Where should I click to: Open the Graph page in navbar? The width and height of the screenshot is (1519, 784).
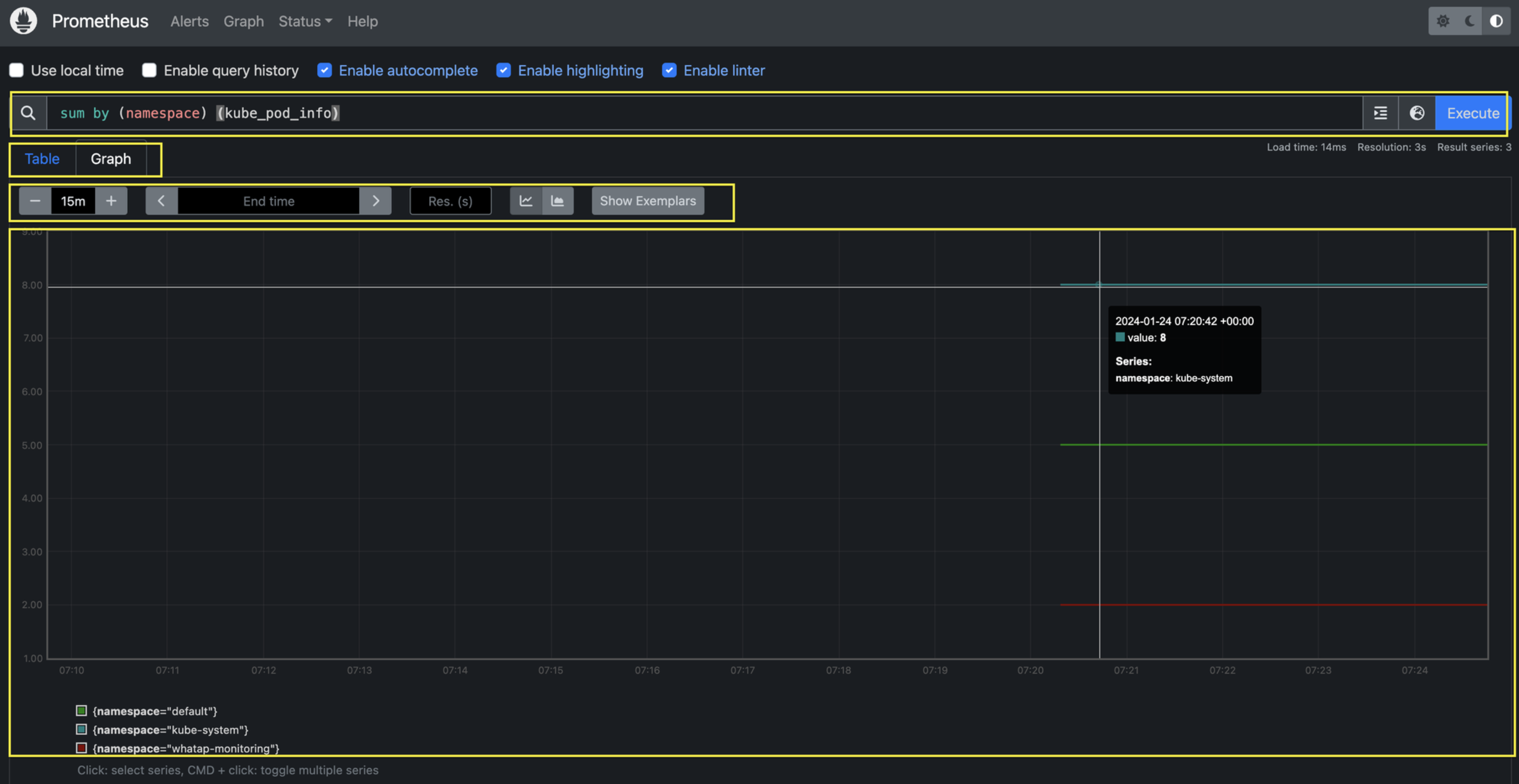click(244, 21)
